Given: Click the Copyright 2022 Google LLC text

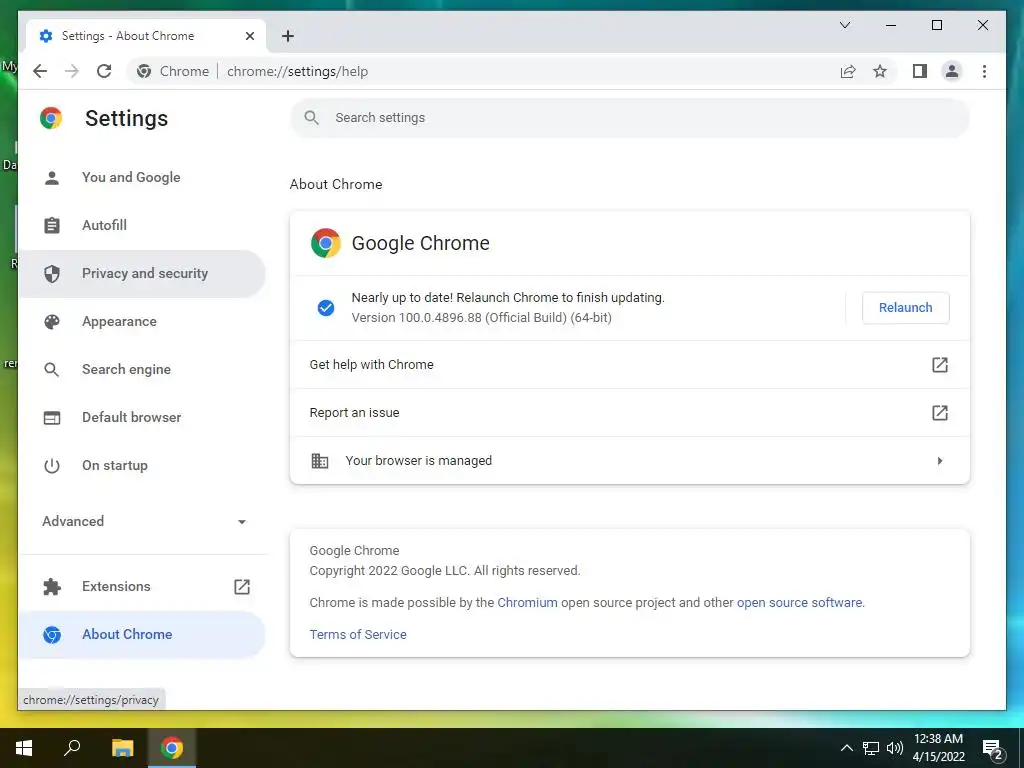Looking at the screenshot, I should (445, 571).
